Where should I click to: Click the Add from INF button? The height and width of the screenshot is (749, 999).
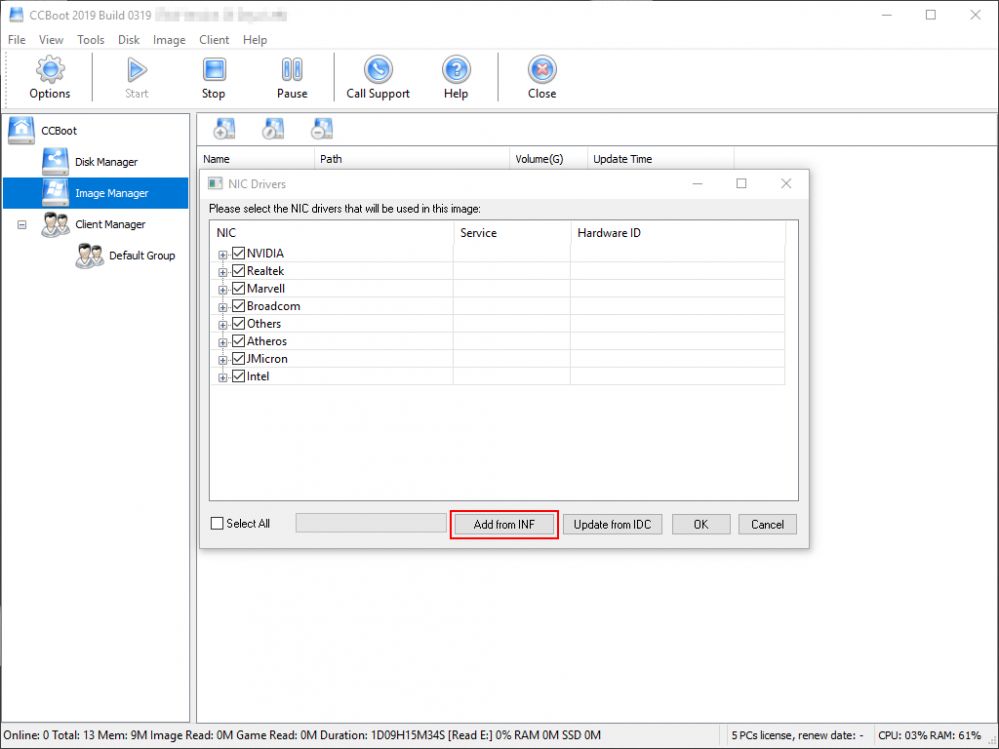click(x=504, y=524)
